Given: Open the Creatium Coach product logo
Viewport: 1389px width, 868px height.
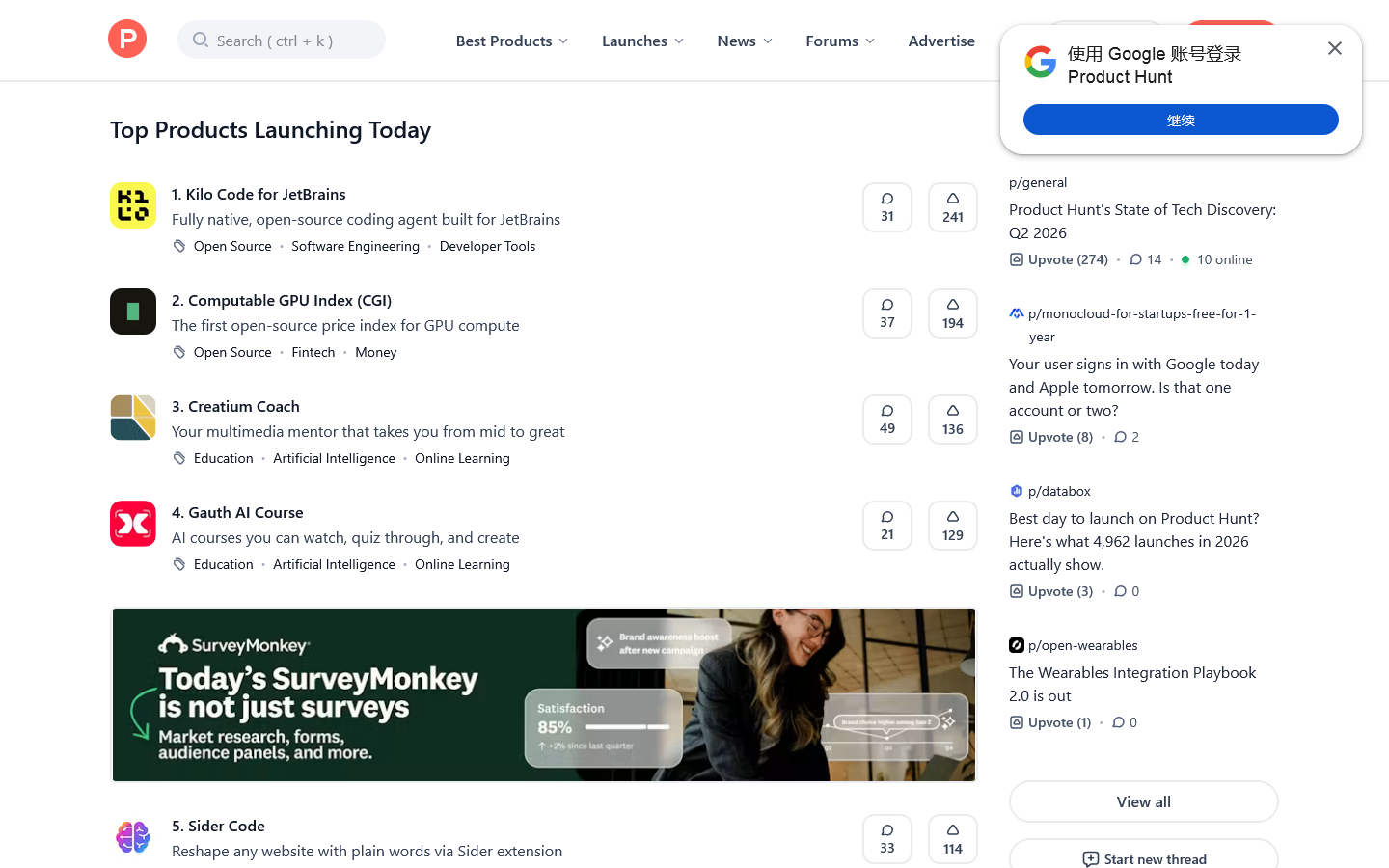Looking at the screenshot, I should [x=133, y=418].
